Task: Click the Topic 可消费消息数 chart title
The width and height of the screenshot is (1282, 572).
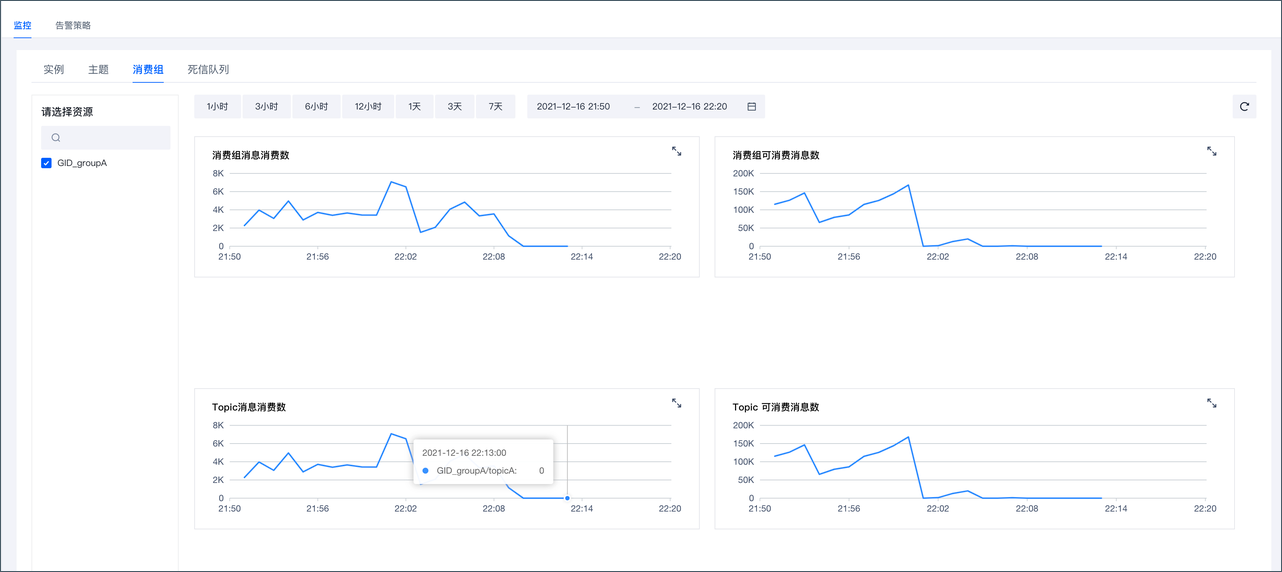Action: click(x=776, y=408)
